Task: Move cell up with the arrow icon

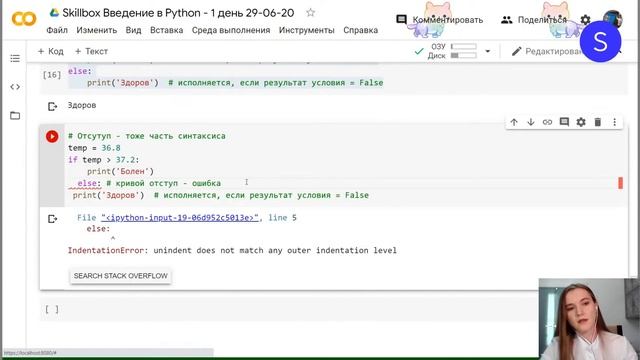Action: [514, 122]
